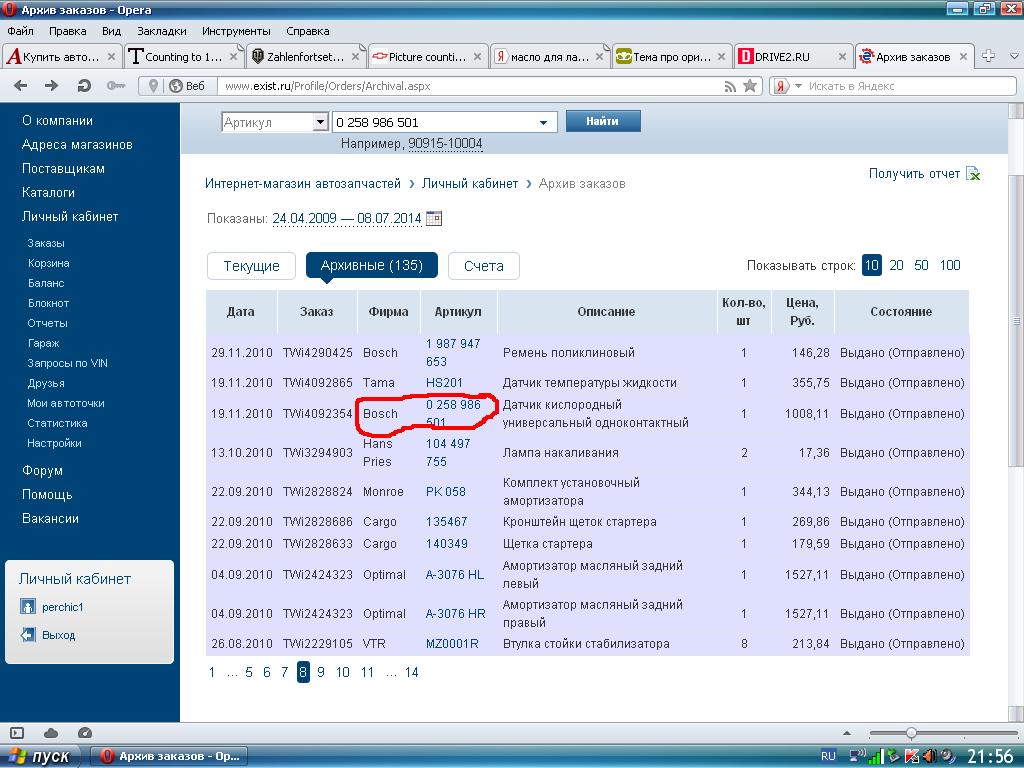Open the Инструменты menu
This screenshot has height=768, width=1024.
[236, 31]
